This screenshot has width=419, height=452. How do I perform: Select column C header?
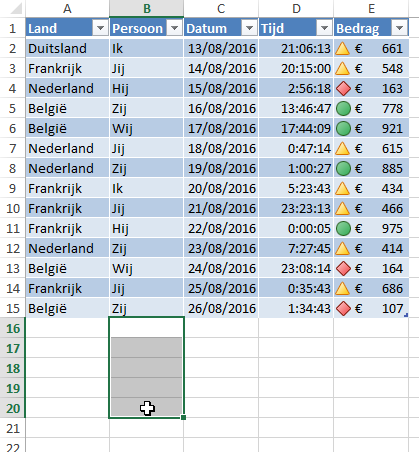point(221,8)
